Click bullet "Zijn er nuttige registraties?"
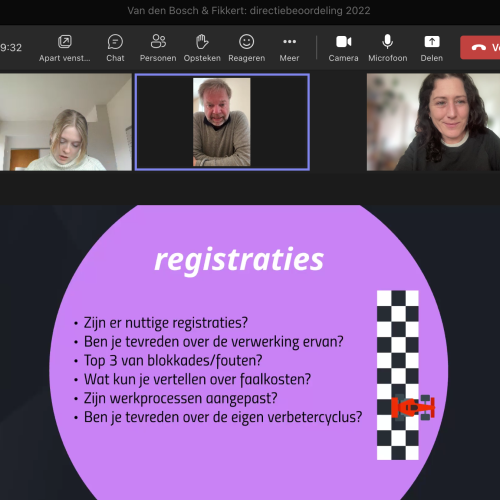Viewport: 500px width, 500px height. (166, 323)
